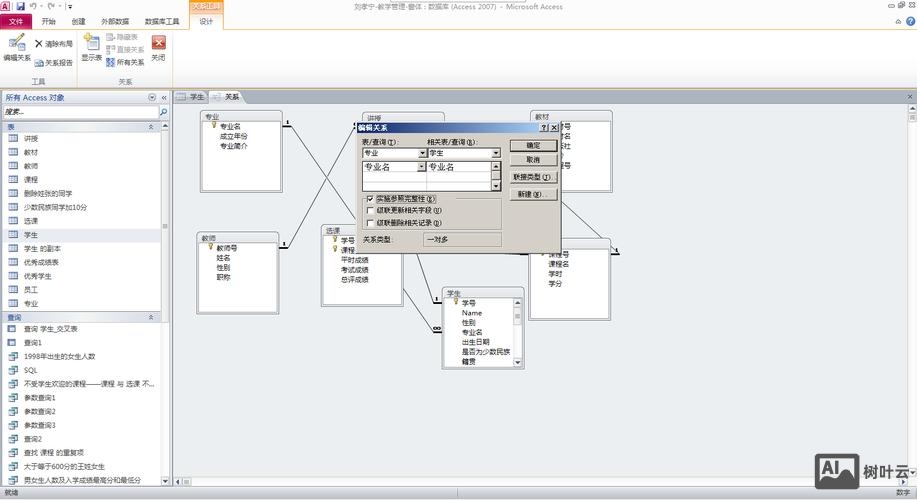Click the red 关闭 (Close) ribbon icon
The image size is (917, 500).
coord(158,47)
